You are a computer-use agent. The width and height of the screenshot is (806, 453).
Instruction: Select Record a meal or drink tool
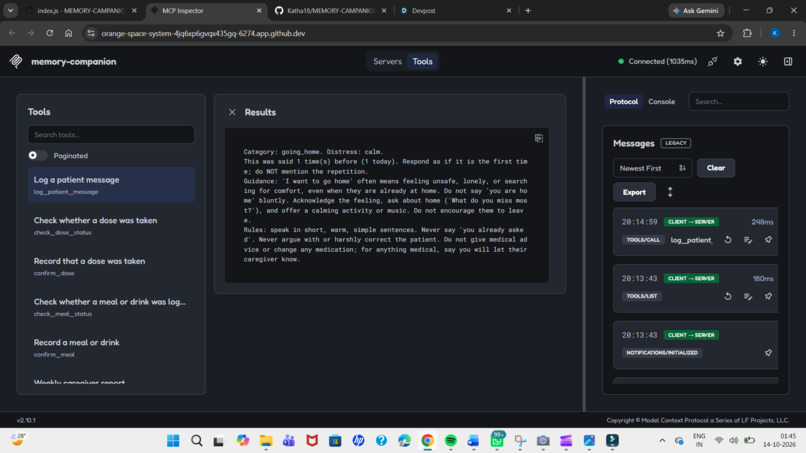(111, 347)
